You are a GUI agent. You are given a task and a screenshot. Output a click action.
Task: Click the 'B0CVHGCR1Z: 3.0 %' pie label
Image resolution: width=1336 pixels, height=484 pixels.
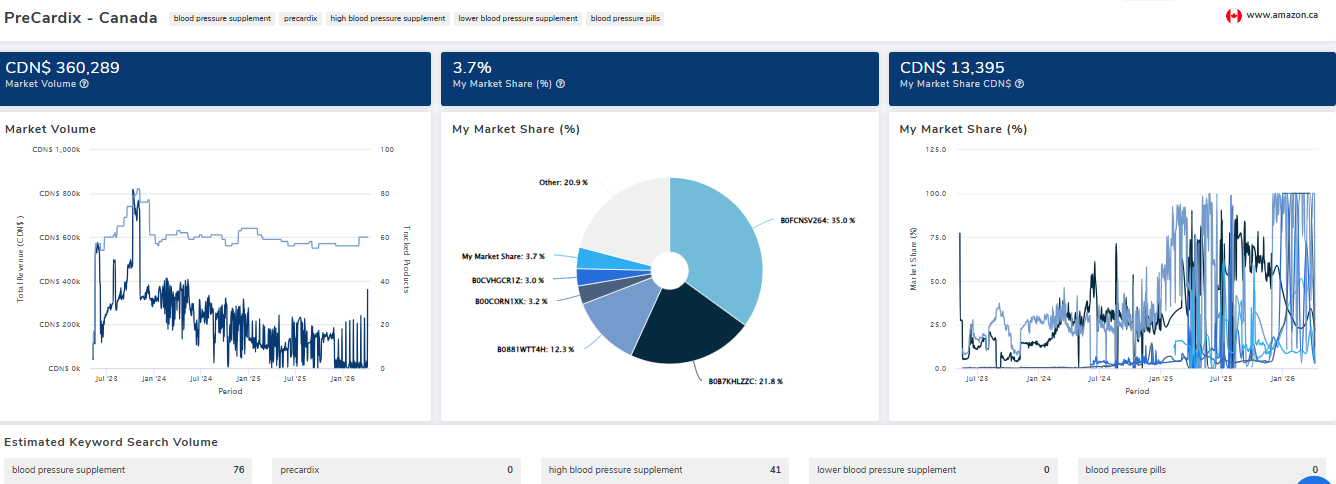click(x=507, y=280)
